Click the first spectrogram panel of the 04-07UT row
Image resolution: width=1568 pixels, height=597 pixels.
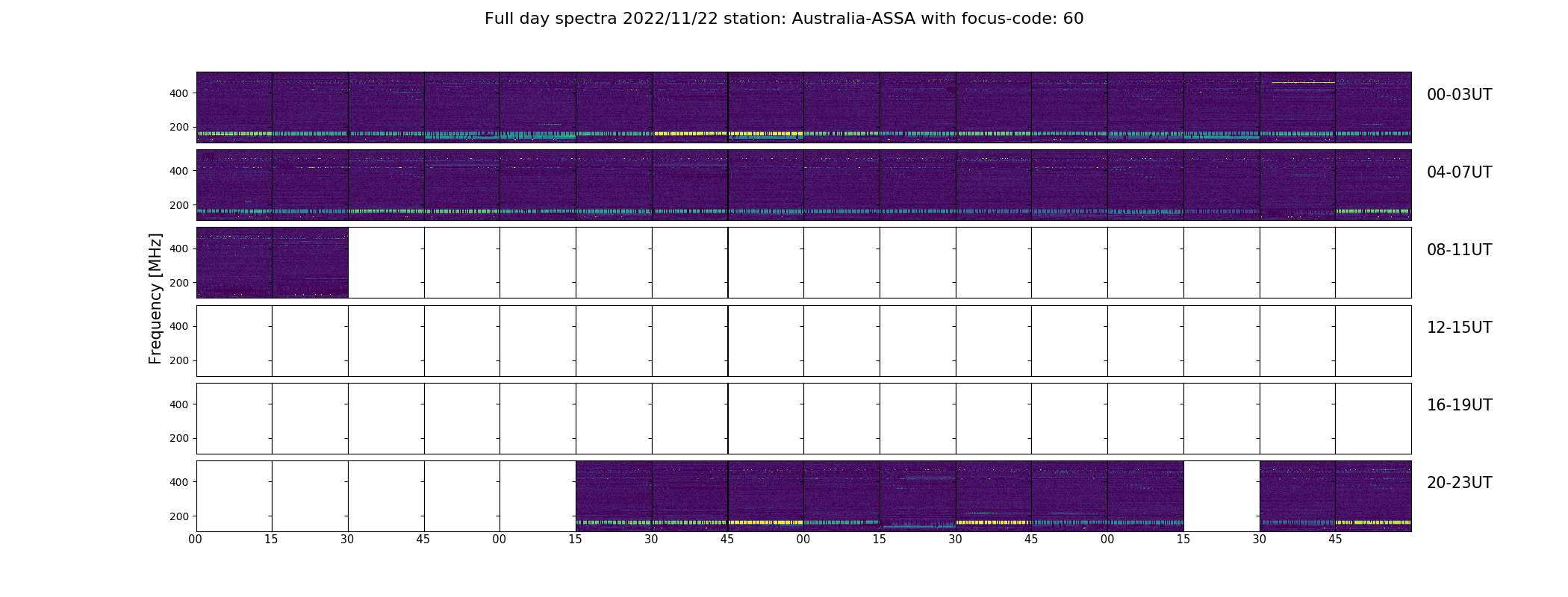pos(234,185)
